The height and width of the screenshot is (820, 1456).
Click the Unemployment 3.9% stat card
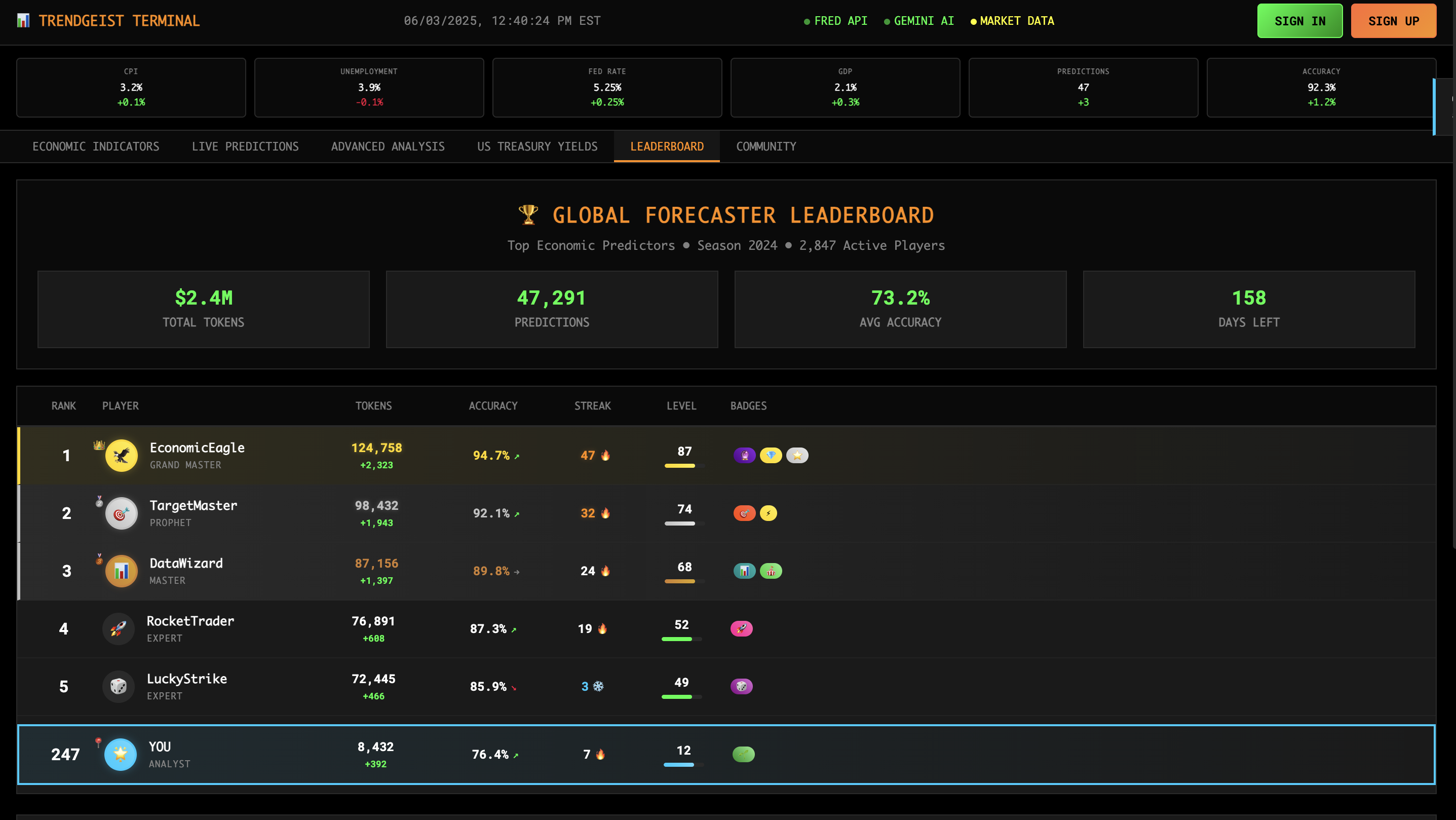[x=369, y=88]
